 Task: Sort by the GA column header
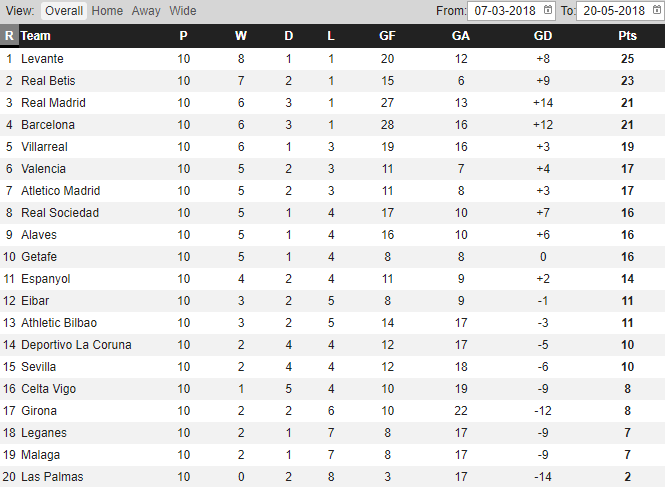pos(461,36)
